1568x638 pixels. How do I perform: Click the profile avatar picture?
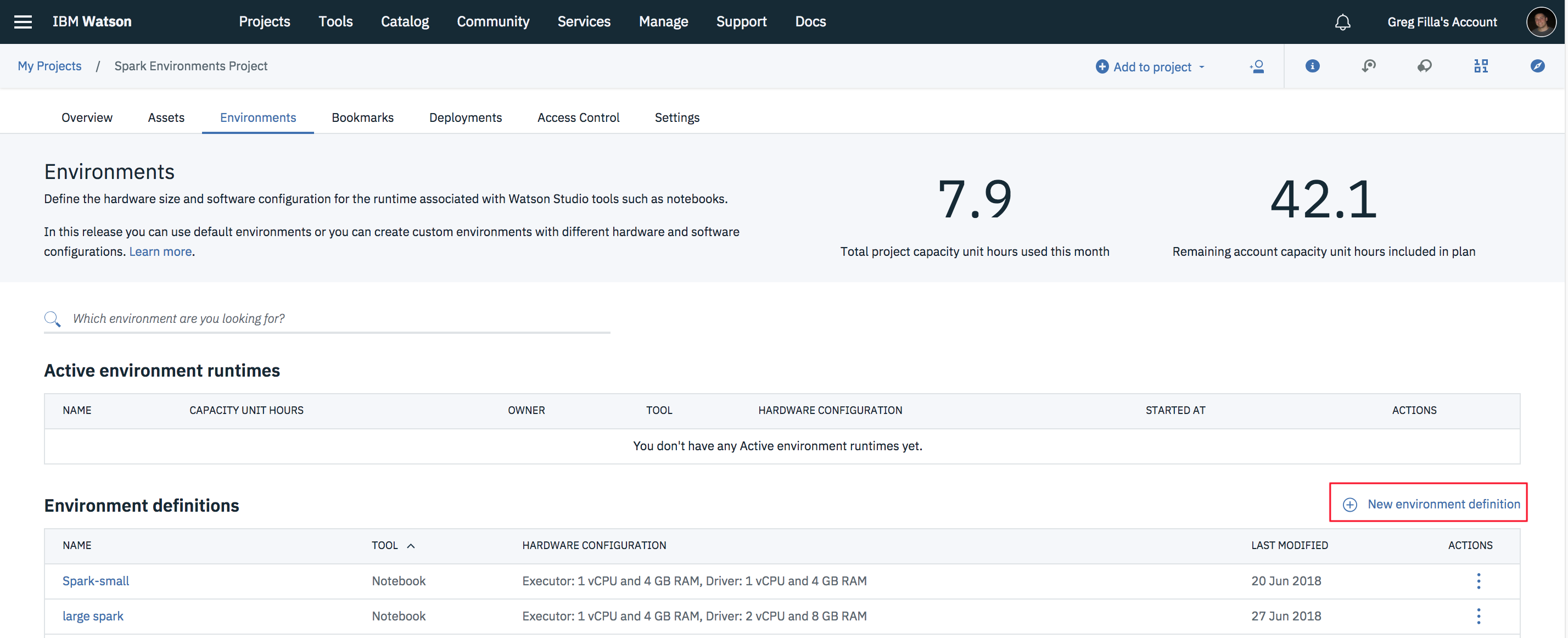(x=1542, y=21)
